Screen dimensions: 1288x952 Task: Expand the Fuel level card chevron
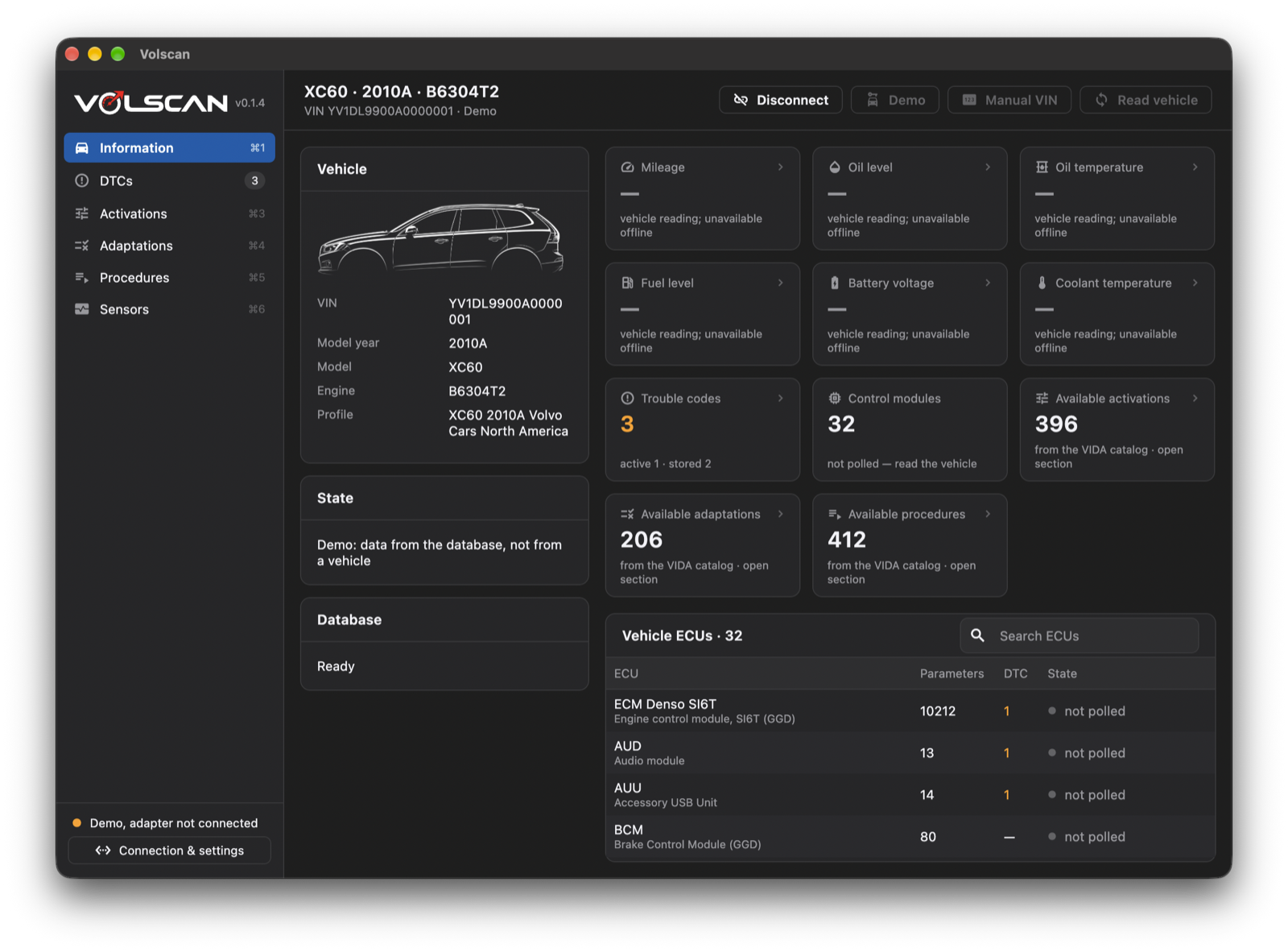[x=780, y=283]
